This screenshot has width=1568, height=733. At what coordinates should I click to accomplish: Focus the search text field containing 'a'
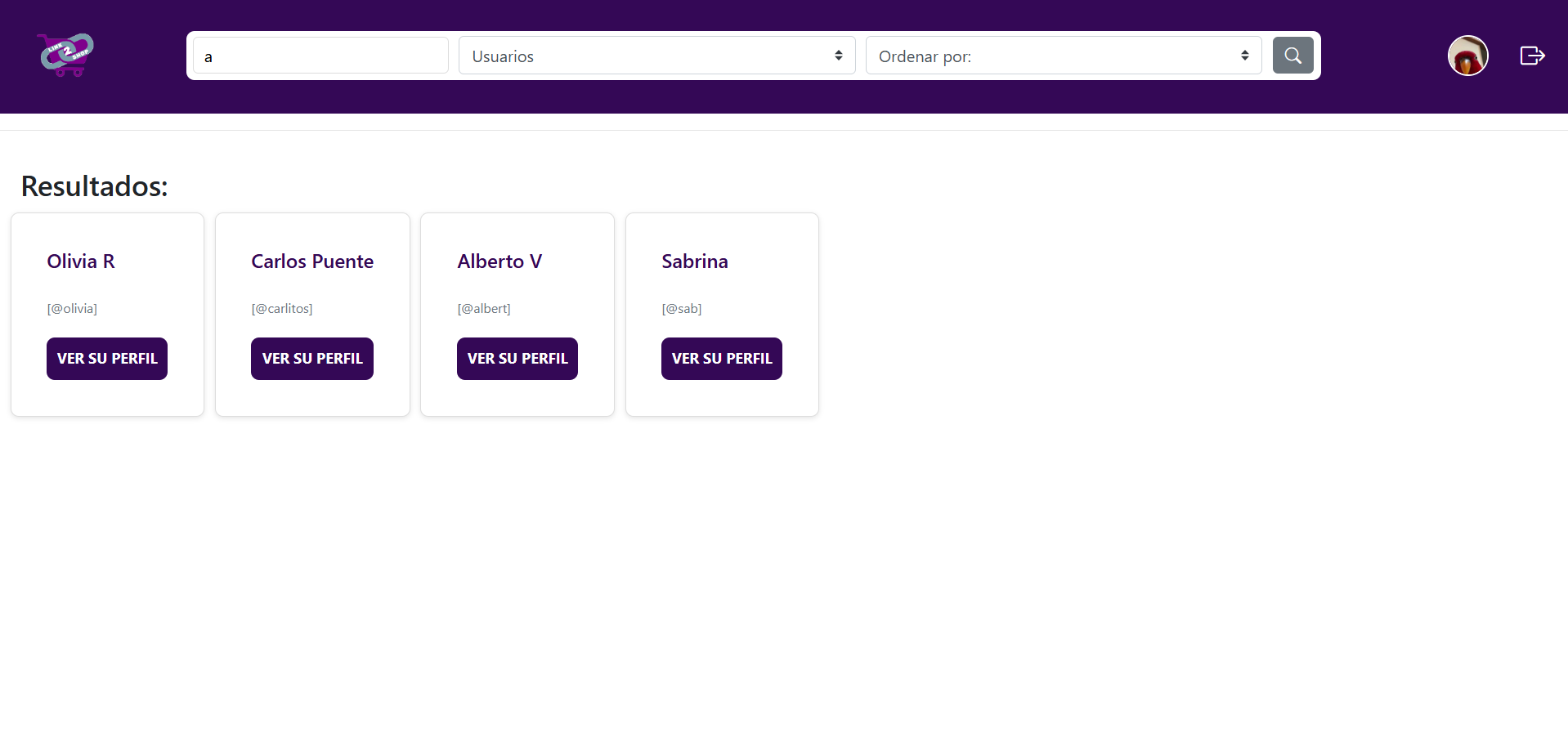320,56
